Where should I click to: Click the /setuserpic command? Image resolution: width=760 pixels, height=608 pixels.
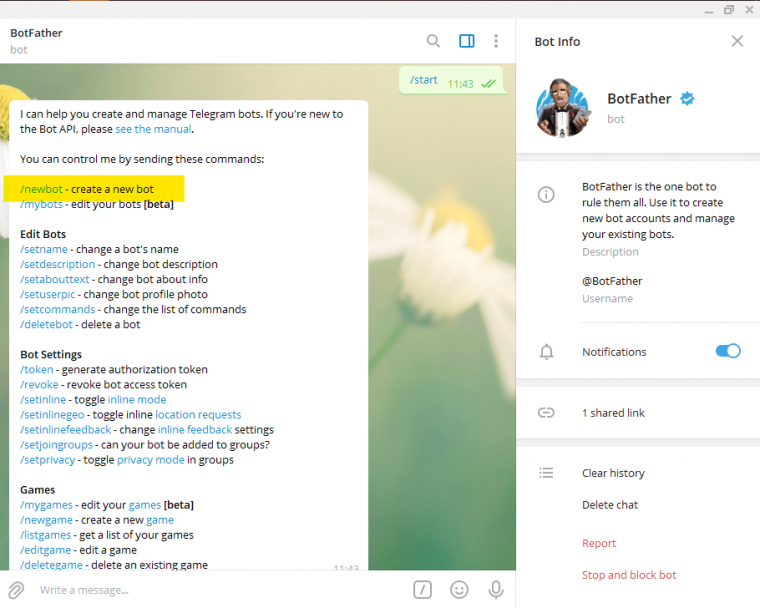[48, 294]
